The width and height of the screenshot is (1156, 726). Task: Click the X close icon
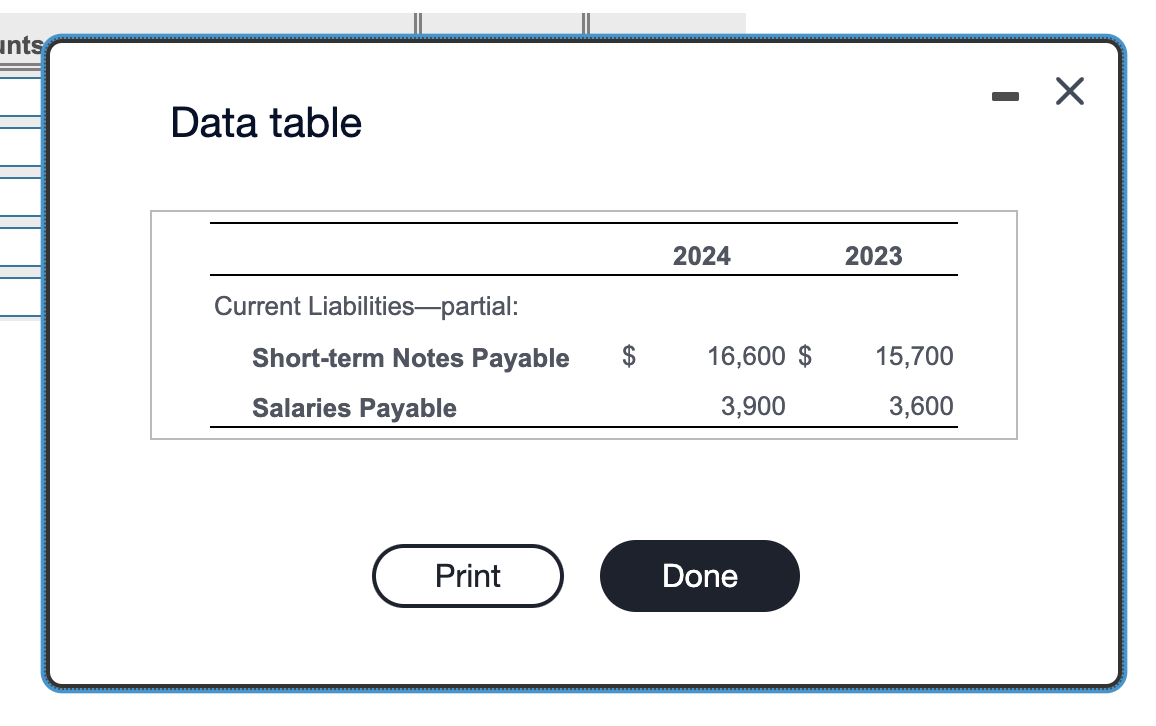(1069, 91)
